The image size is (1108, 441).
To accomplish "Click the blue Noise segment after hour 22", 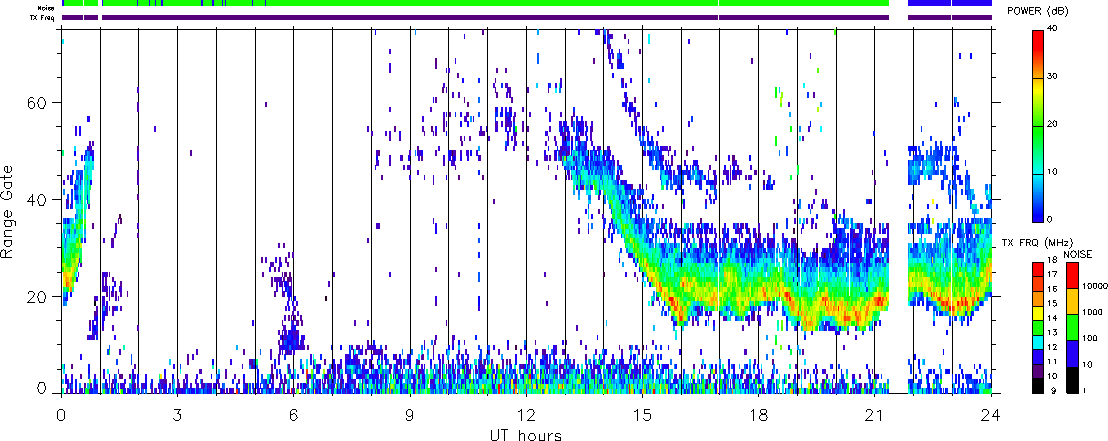I will pos(950,3).
